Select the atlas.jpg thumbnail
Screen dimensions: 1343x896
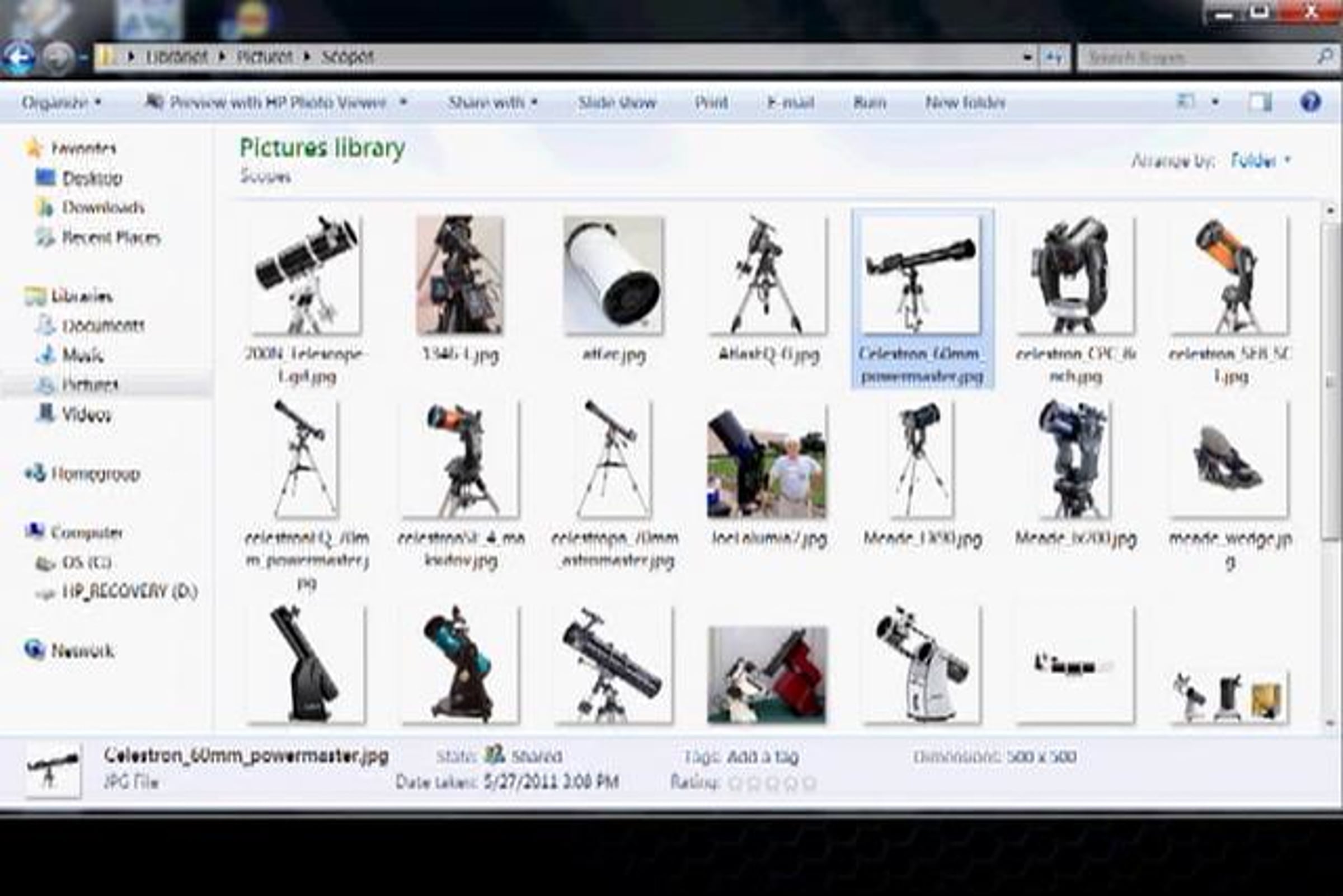[613, 275]
